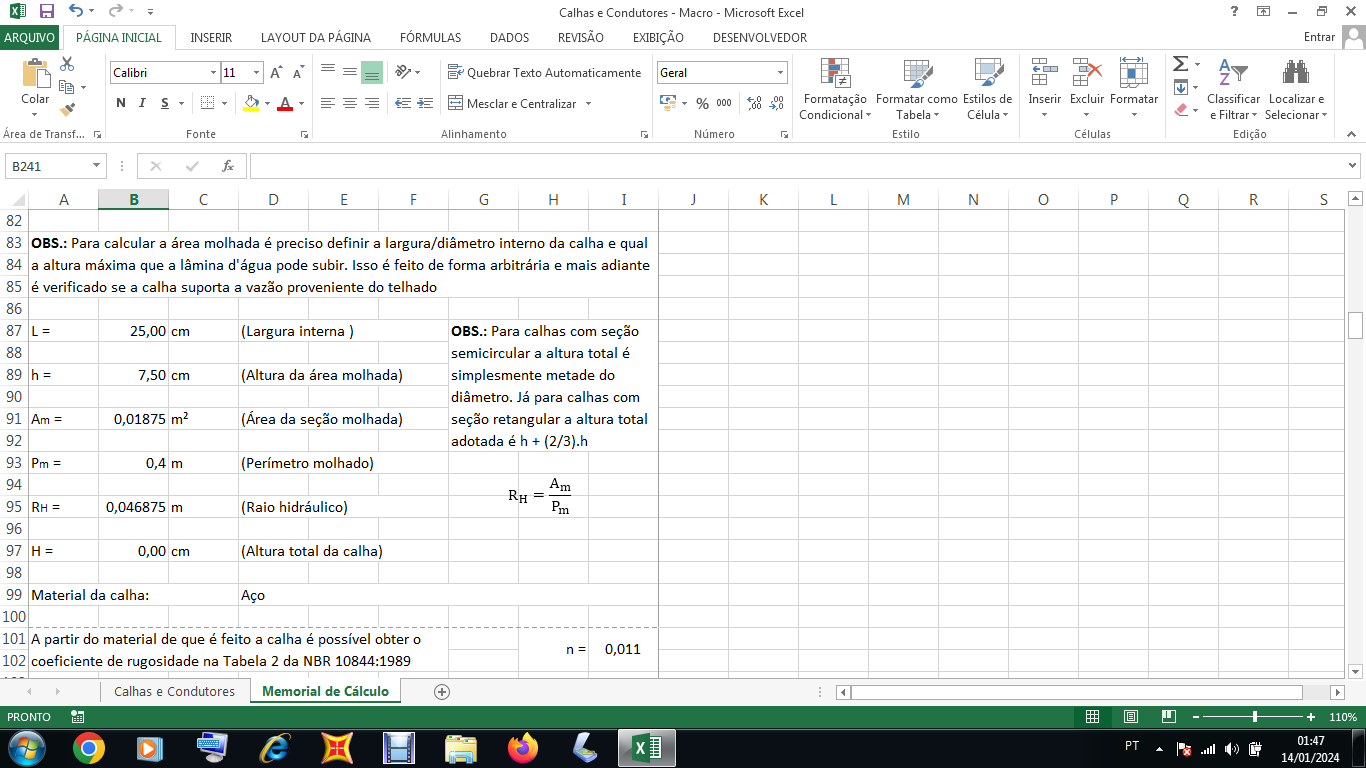Click the zoom slider in status bar

coord(1255,717)
